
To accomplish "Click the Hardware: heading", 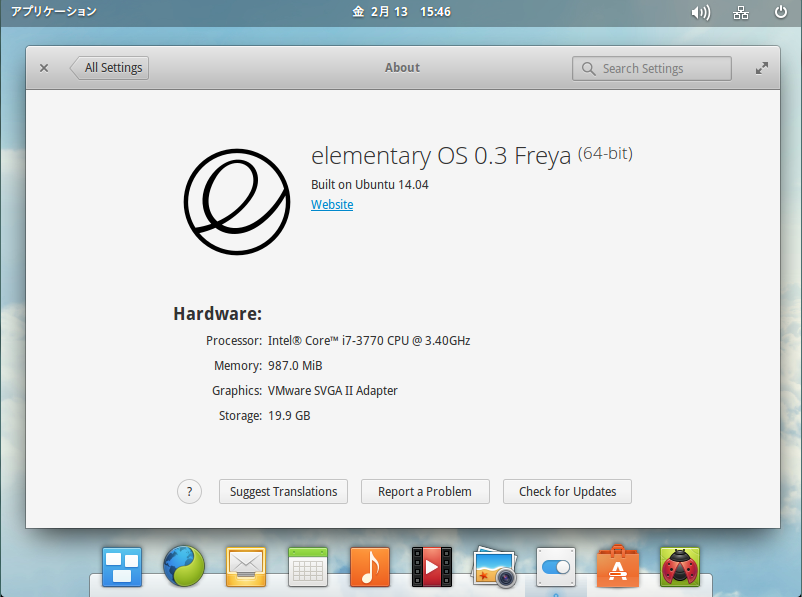I will click(x=217, y=314).
